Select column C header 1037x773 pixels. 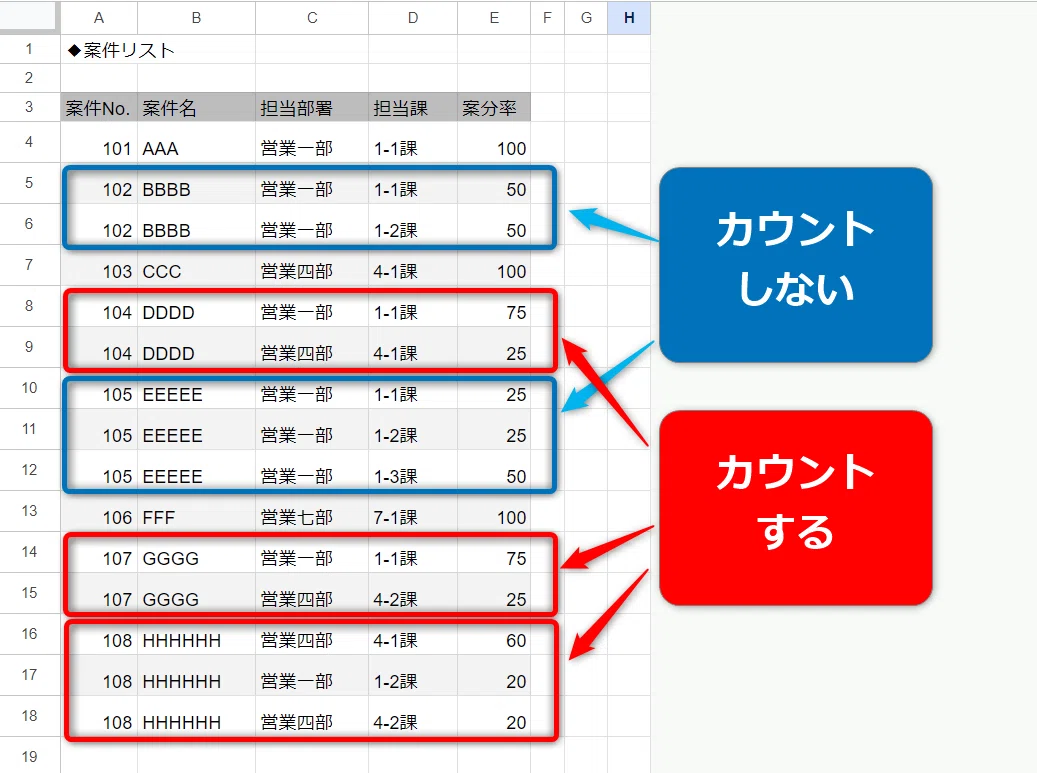point(312,18)
